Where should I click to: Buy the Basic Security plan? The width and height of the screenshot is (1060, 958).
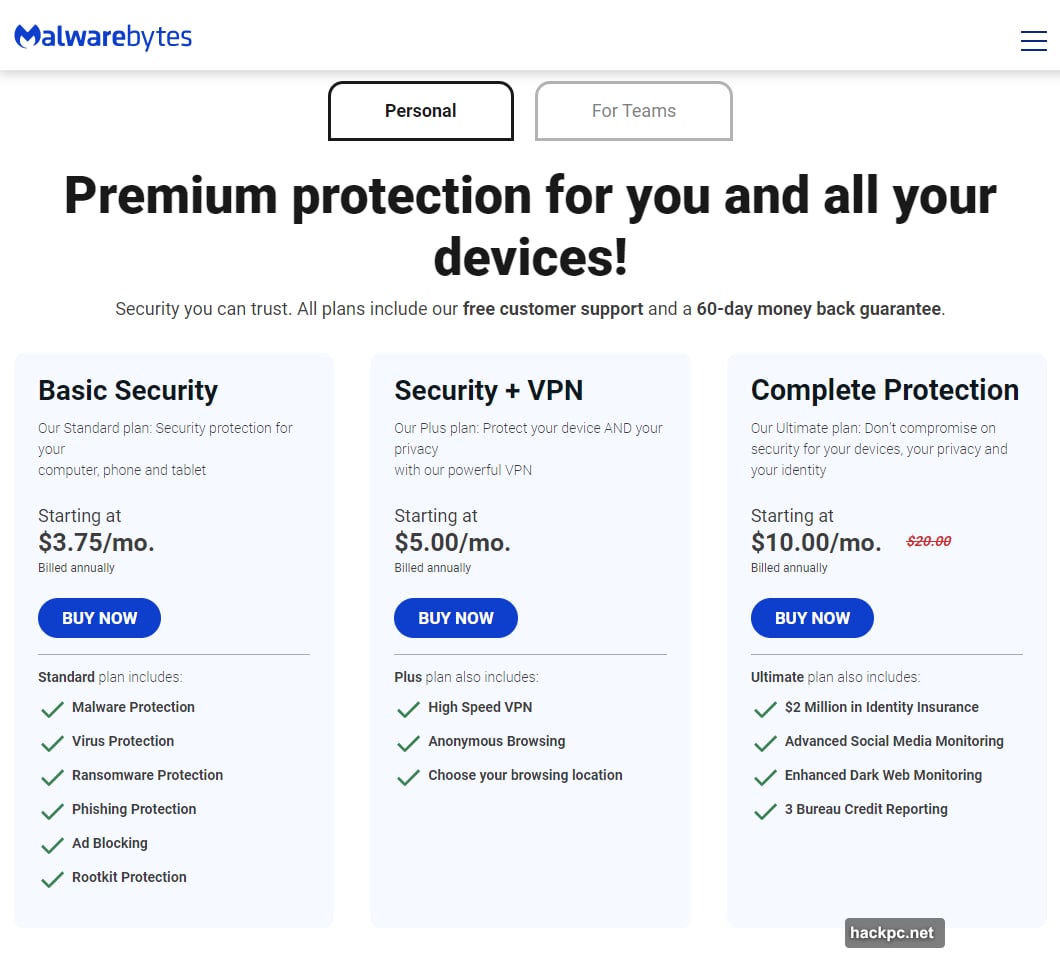99,618
